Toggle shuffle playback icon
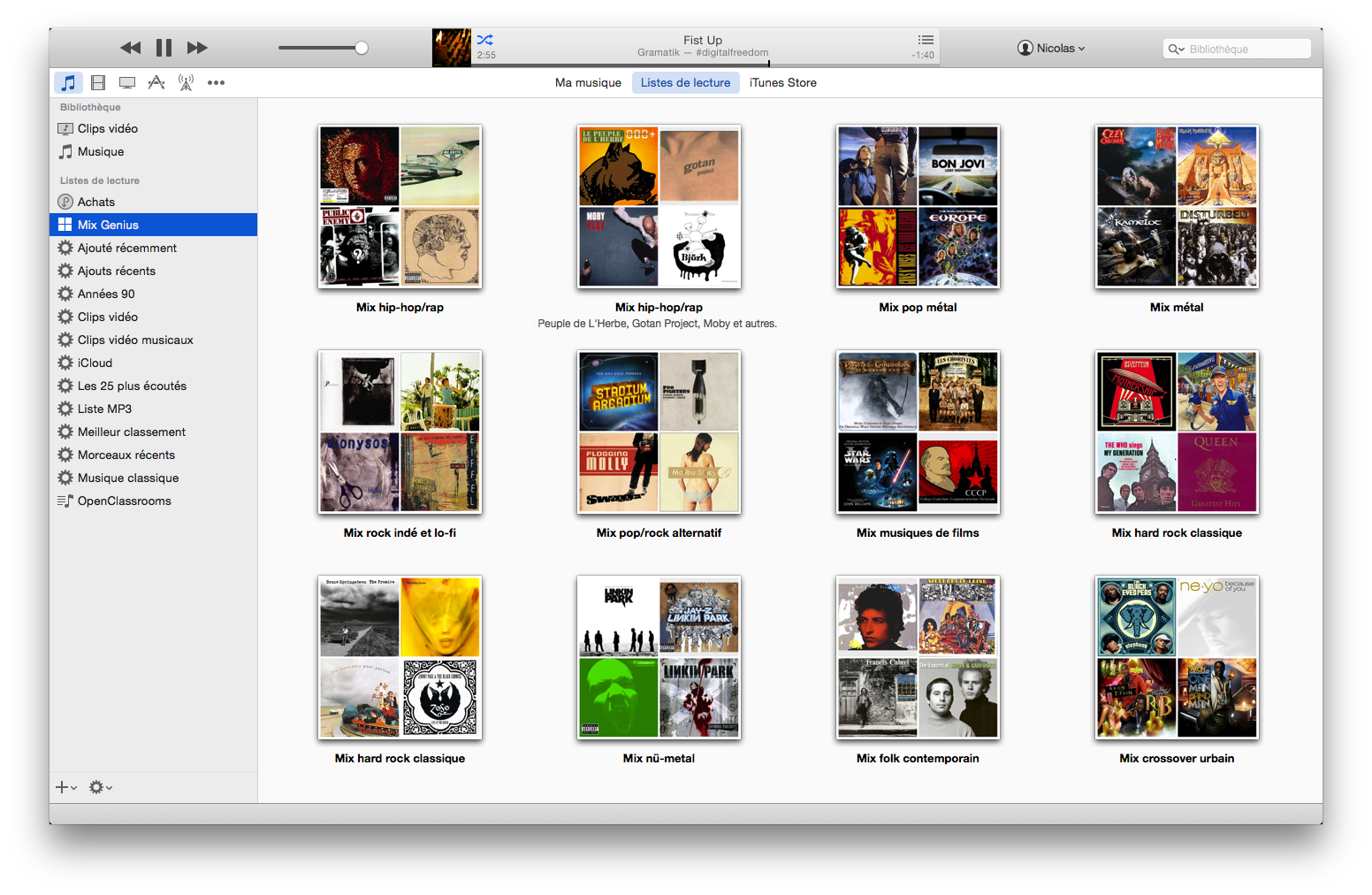Image resolution: width=1372 pixels, height=895 pixels. (x=485, y=40)
